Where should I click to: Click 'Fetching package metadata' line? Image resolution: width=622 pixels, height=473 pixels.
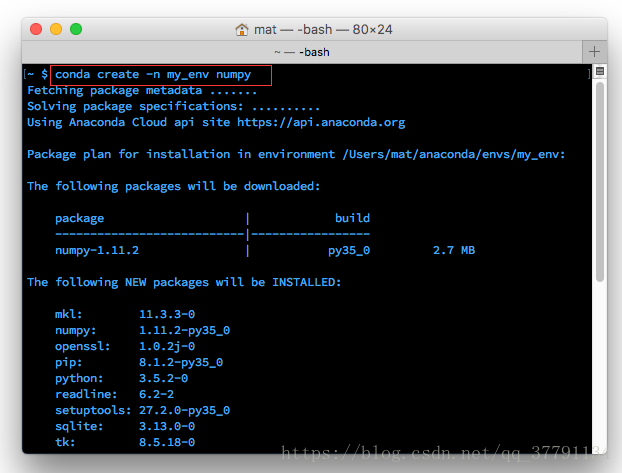coord(142,90)
